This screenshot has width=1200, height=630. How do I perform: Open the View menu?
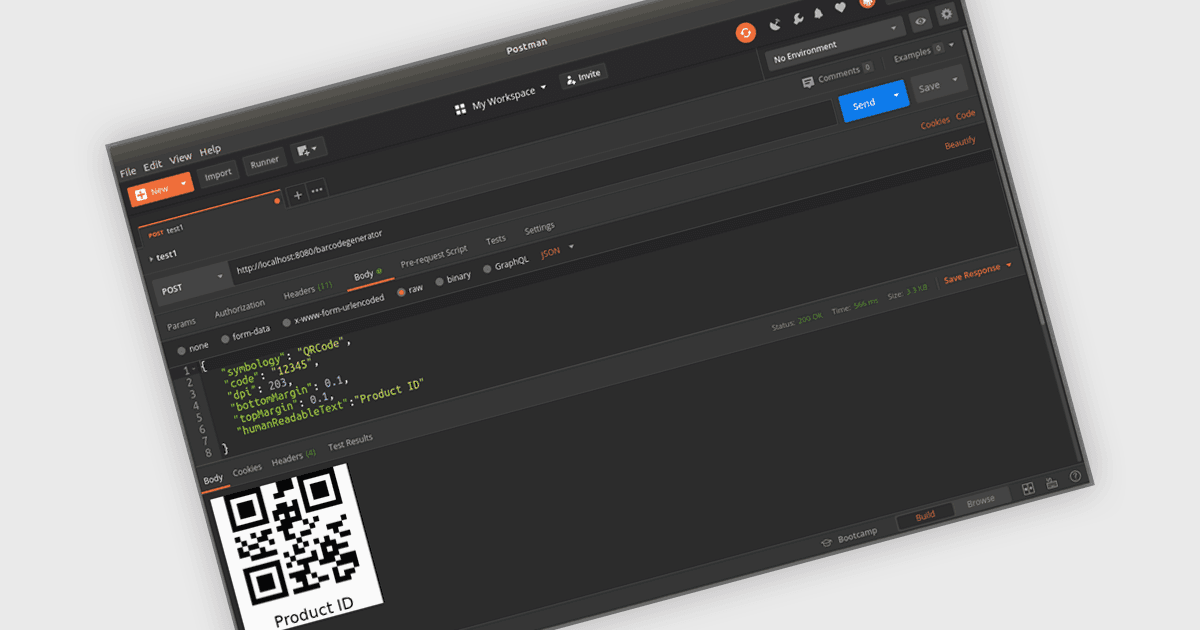(x=180, y=158)
